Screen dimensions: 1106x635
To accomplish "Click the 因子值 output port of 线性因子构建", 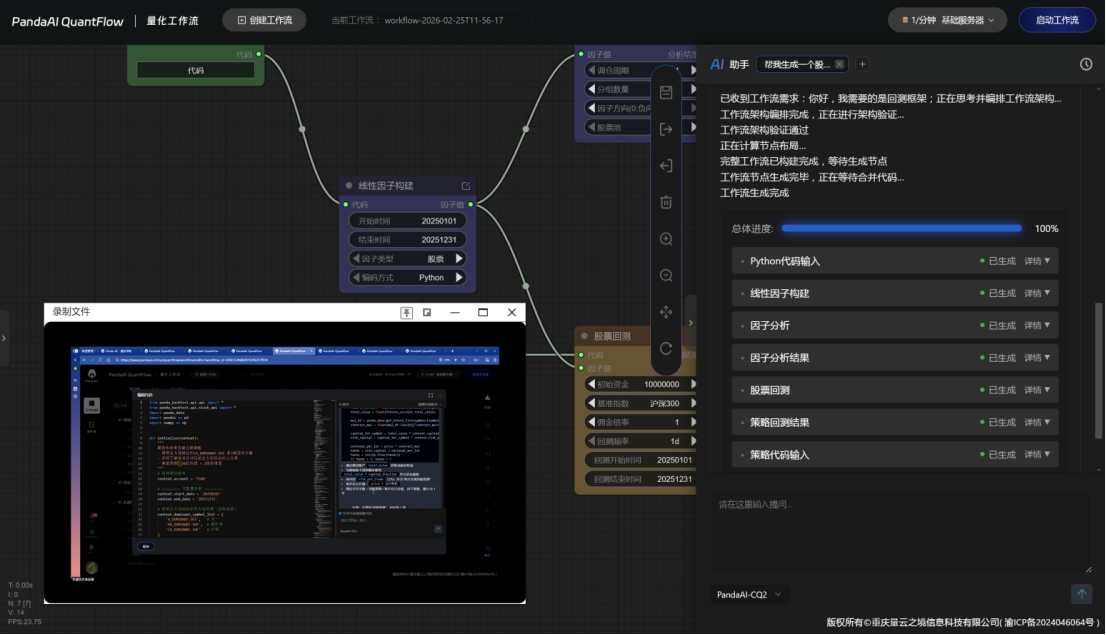I will click(x=470, y=205).
